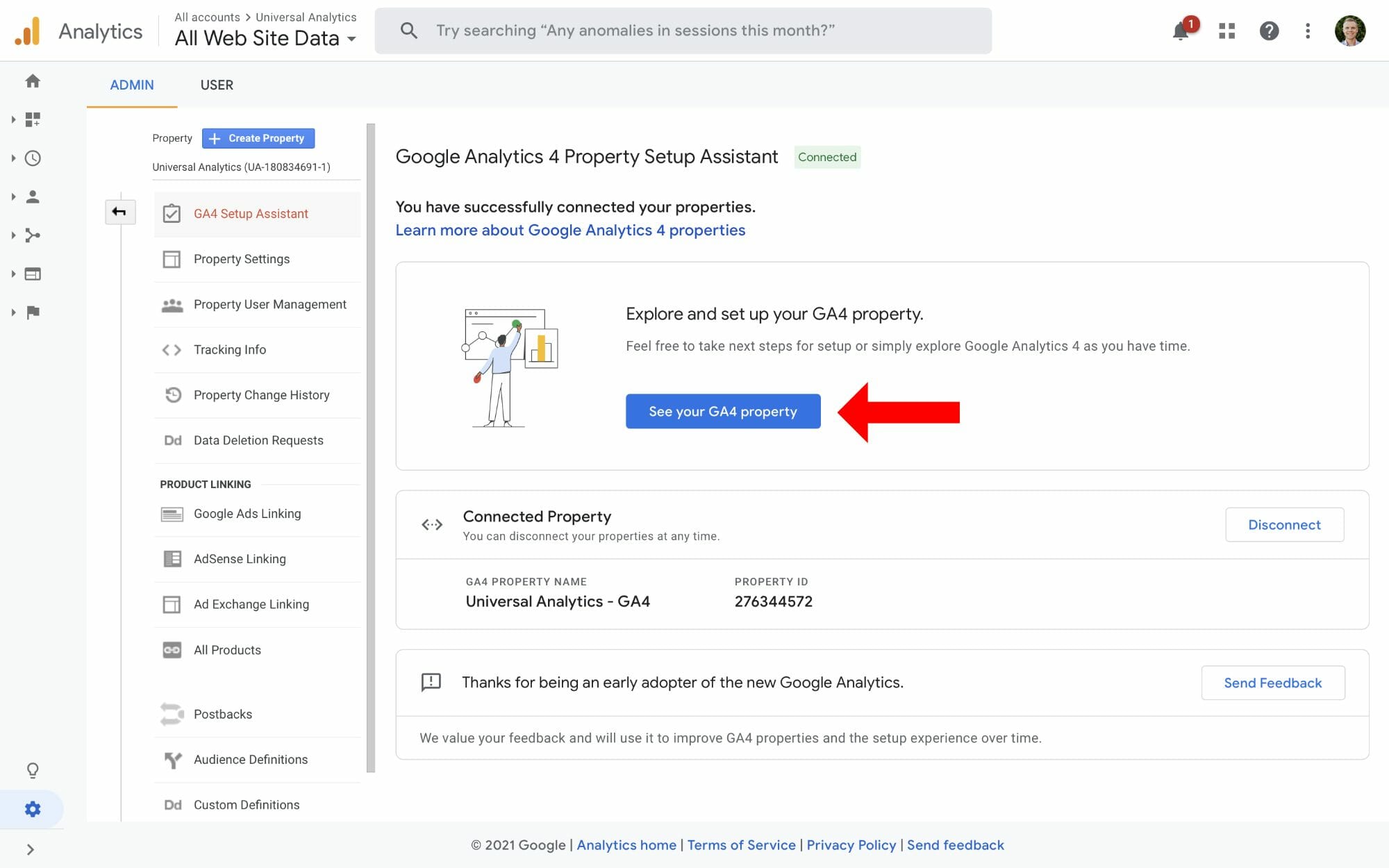
Task: Click the Property Change History icon
Action: pyautogui.click(x=173, y=395)
